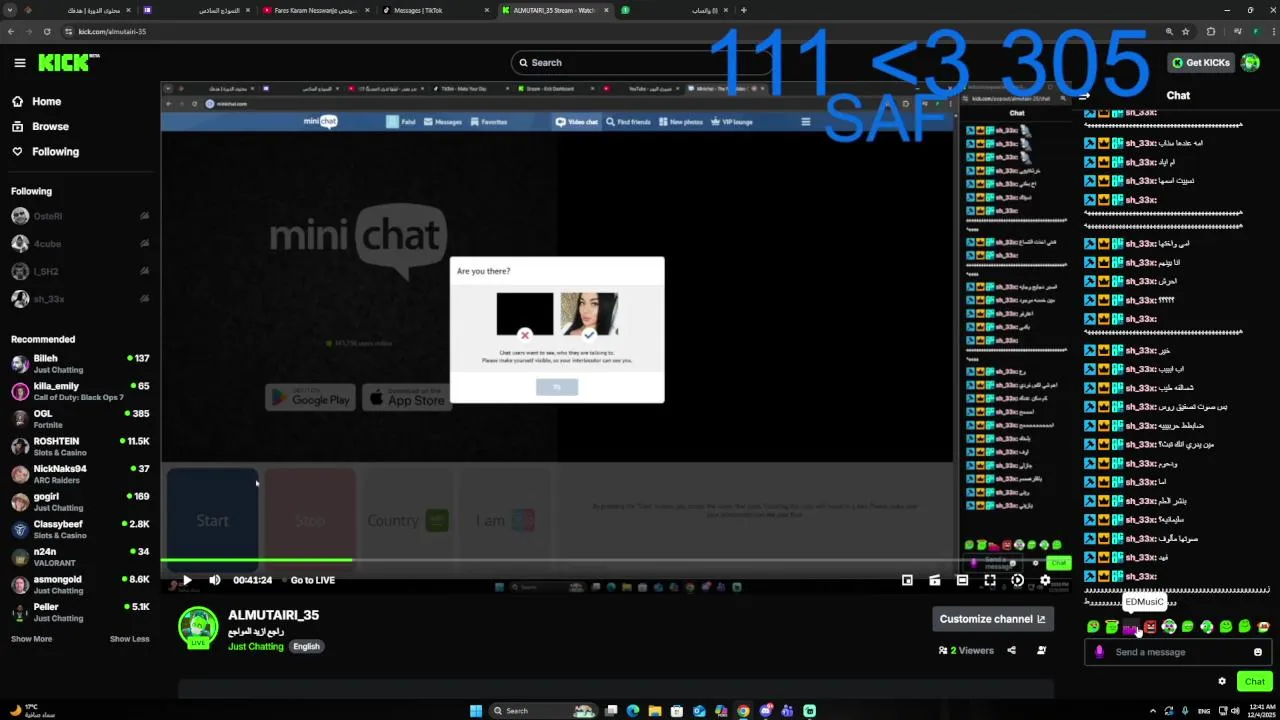Open Windows Start menu
Viewport: 1280px width, 720px height.
476,711
